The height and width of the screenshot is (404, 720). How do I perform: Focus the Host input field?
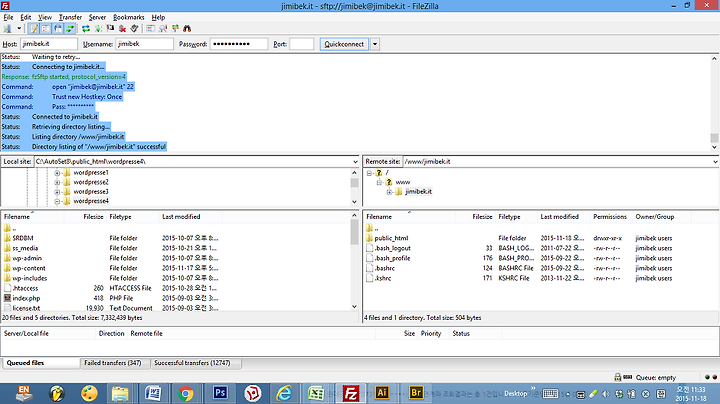49,44
